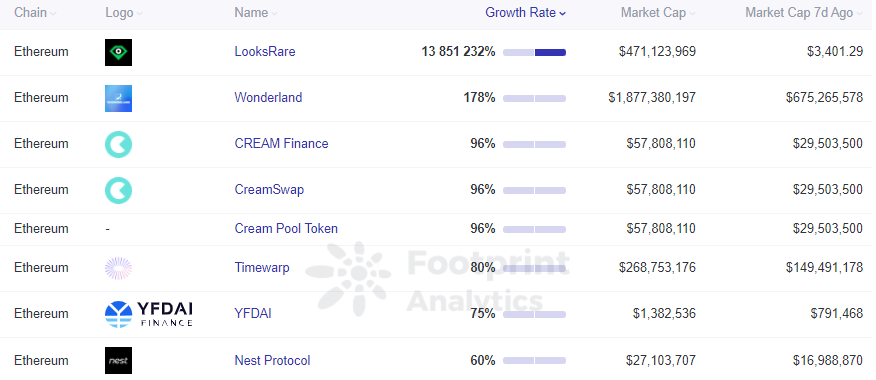This screenshot has width=876, height=380.
Task: Open the Cream Pool Token link
Action: [286, 229]
